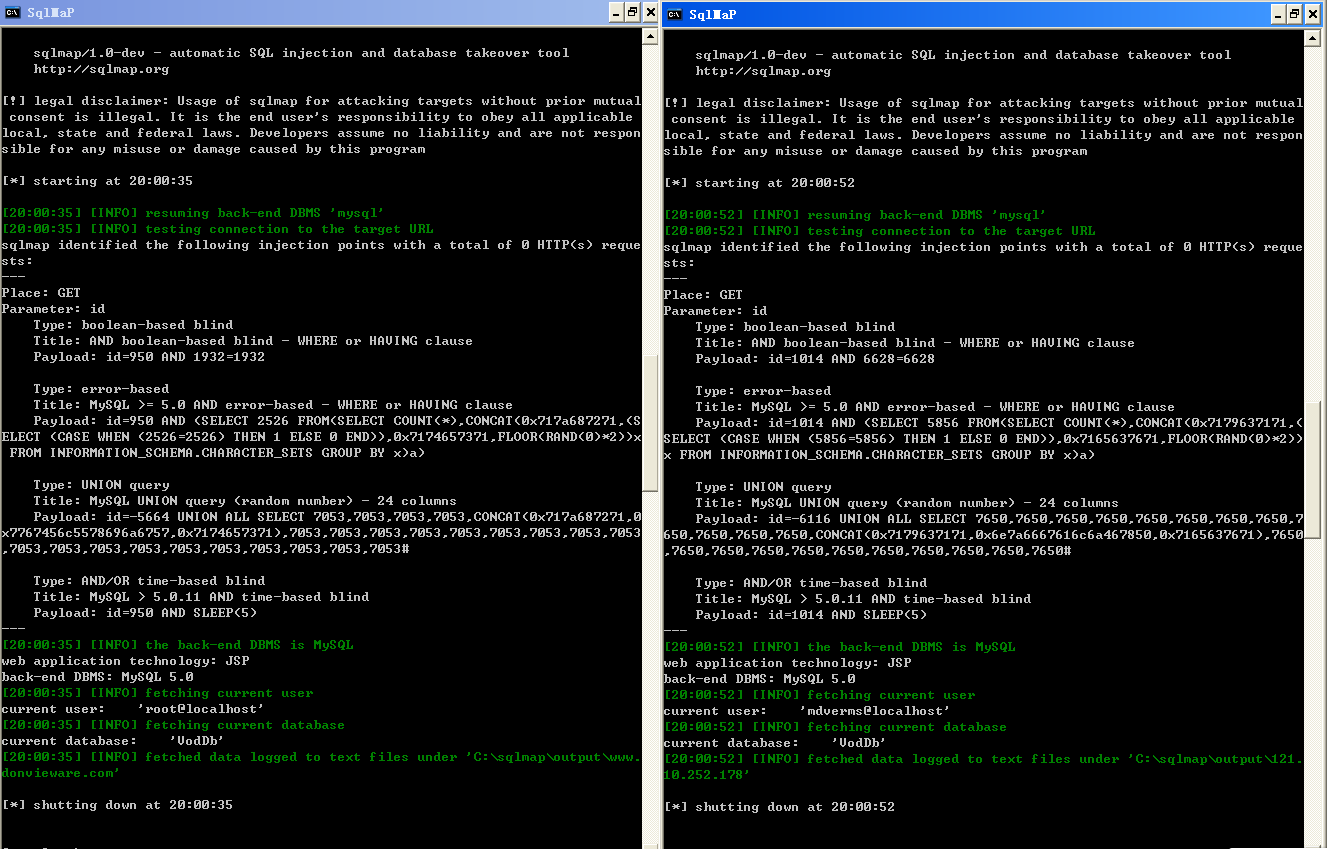The width and height of the screenshot is (1327, 849).
Task: Click the right window's SqlMaP title text
Action: coord(713,14)
